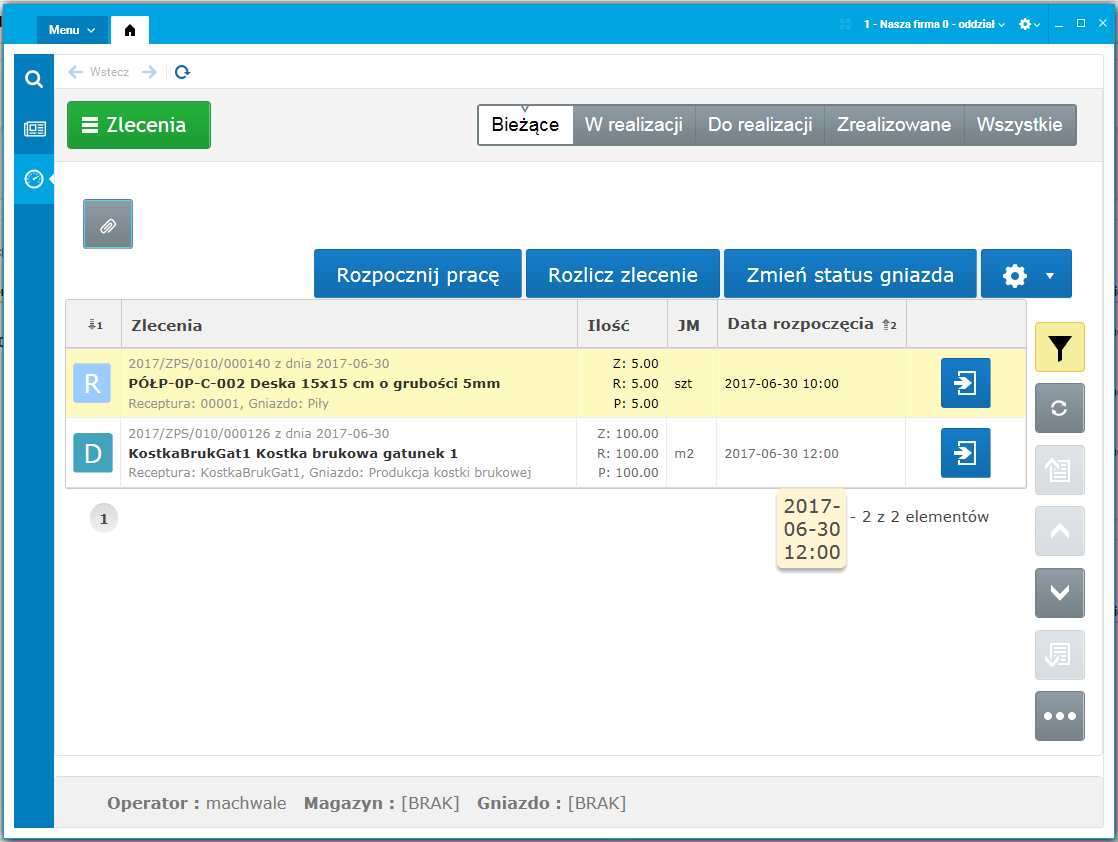The height and width of the screenshot is (842, 1118).
Task: Click Gniazdo [BRAK] in status bar
Action: pyautogui.click(x=551, y=804)
